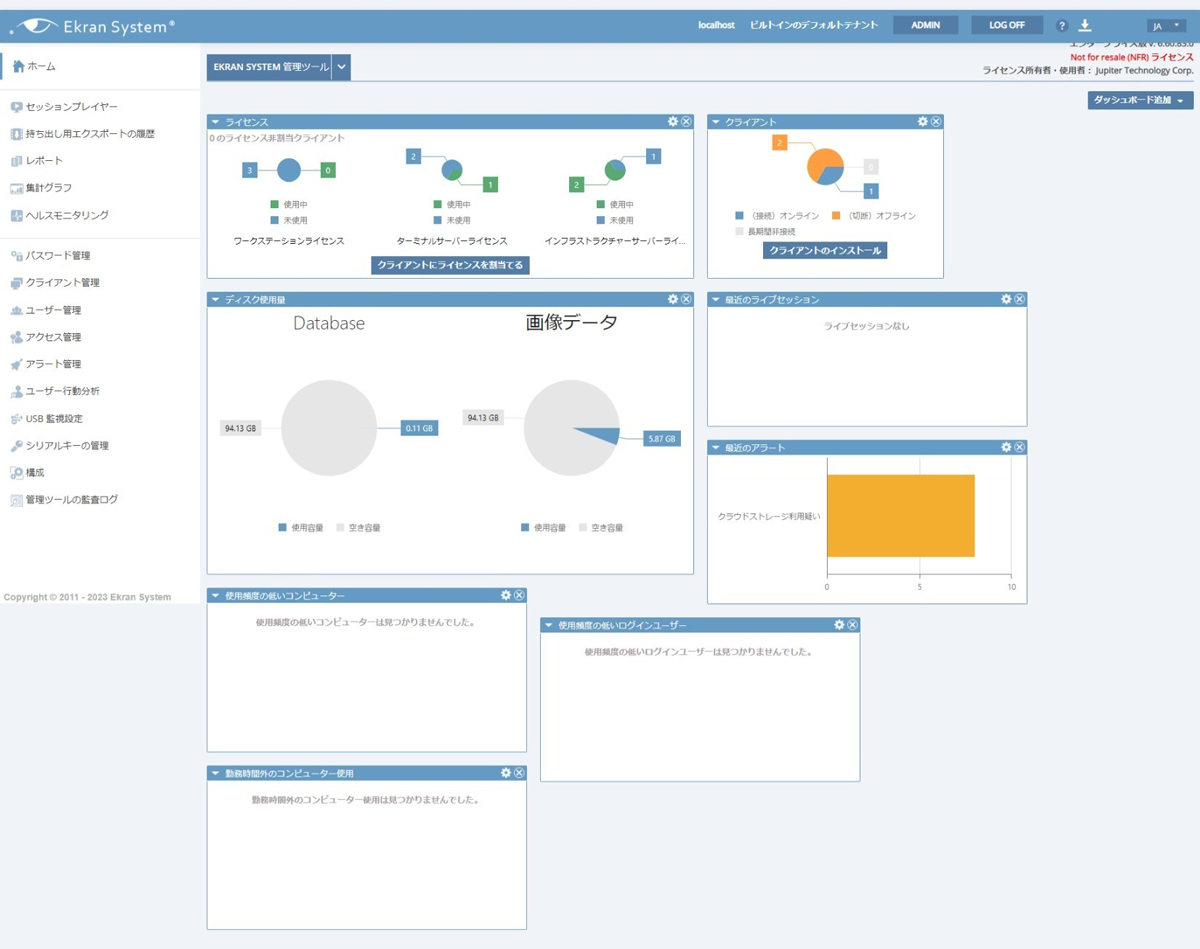Open gear of 使用頻度の低いログインユーザー panel
This screenshot has width=1200, height=949.
(839, 625)
